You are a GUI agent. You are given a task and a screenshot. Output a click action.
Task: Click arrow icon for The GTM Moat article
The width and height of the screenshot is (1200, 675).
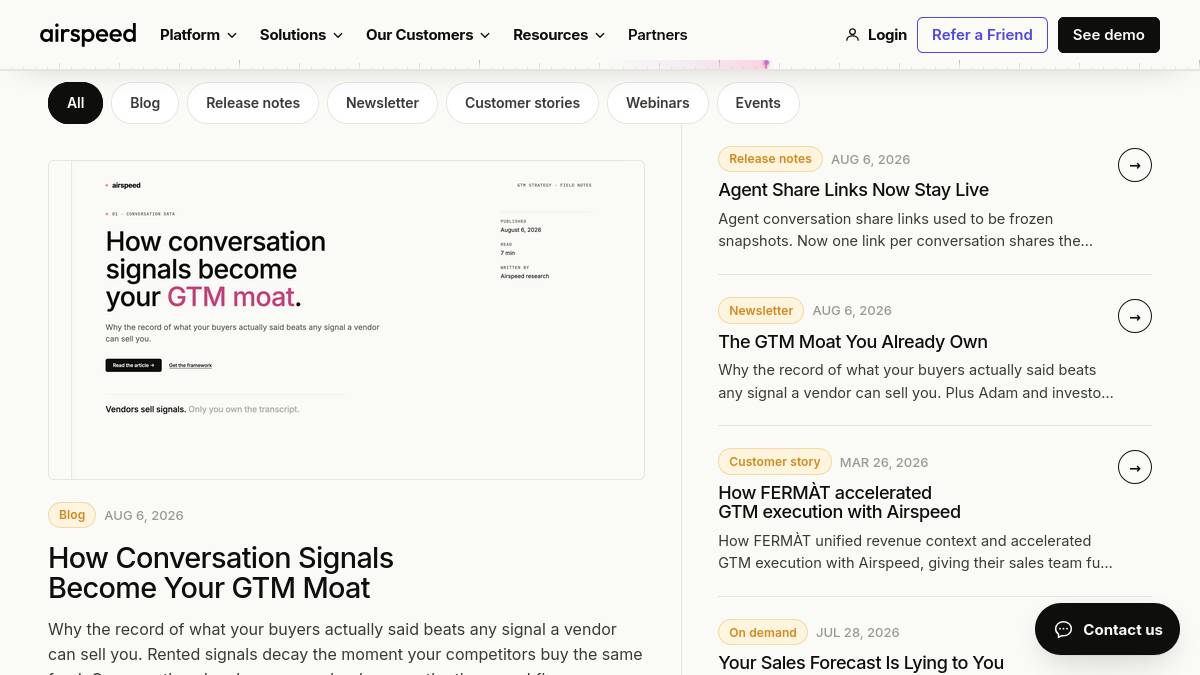(x=1135, y=317)
